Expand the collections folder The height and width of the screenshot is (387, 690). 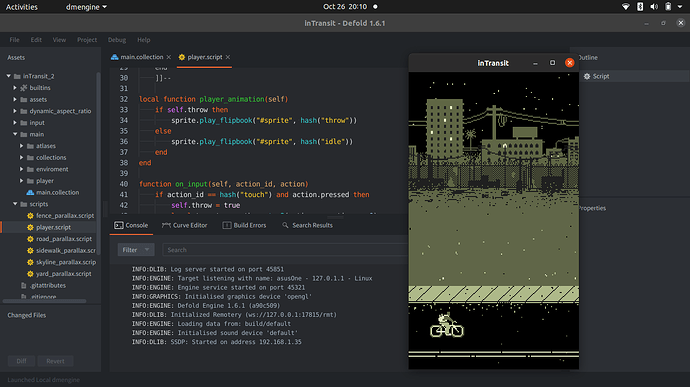tap(22, 157)
